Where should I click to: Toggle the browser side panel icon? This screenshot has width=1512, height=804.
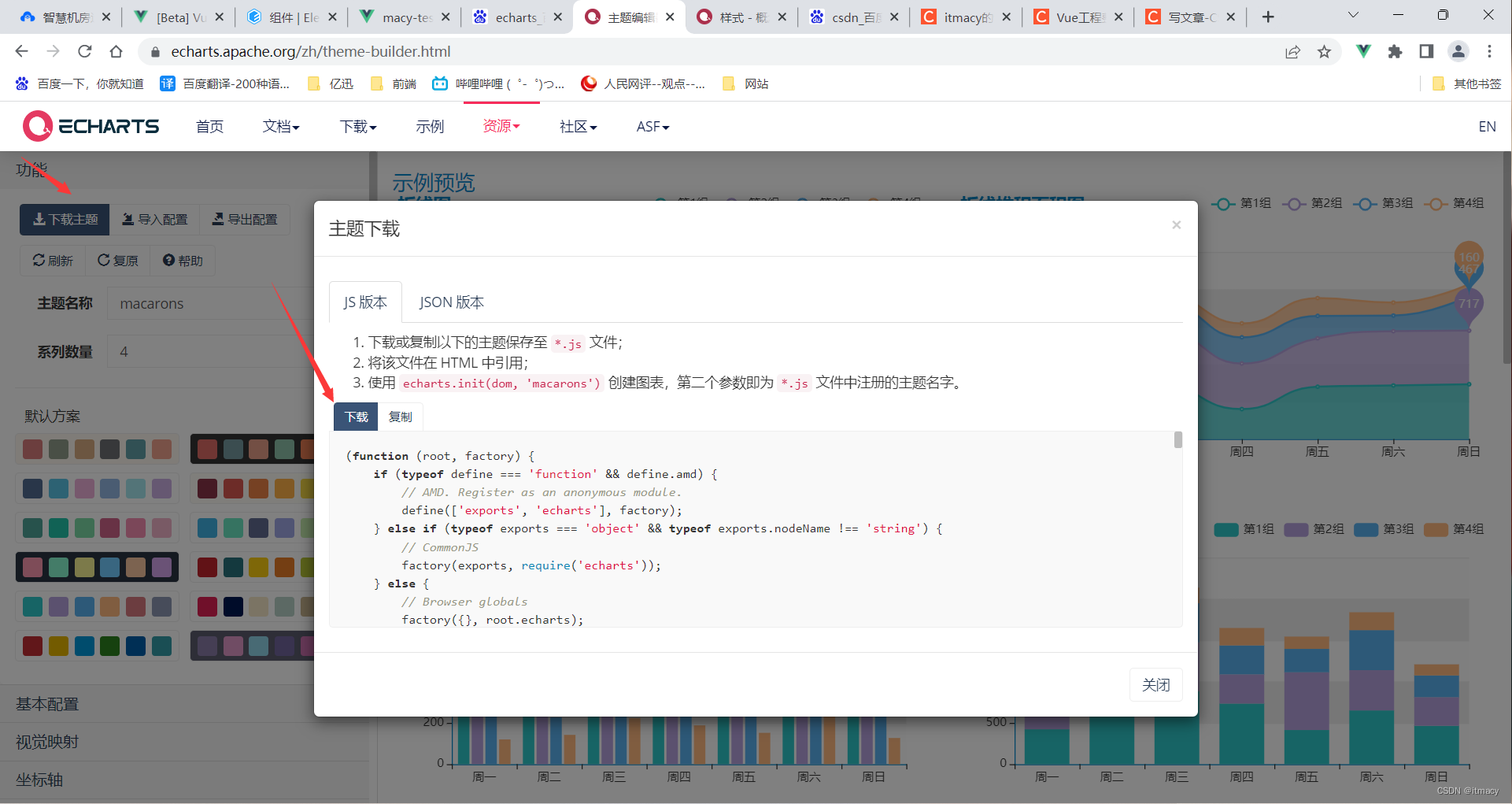pyautogui.click(x=1426, y=51)
